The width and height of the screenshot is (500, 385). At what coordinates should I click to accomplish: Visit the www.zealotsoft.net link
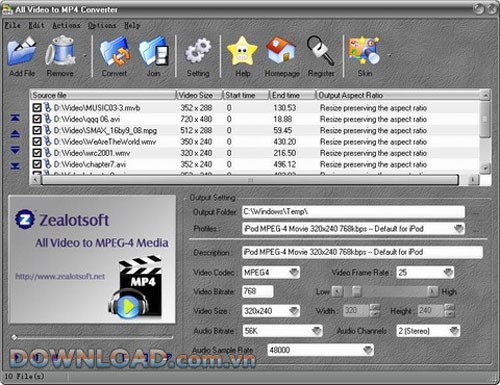60,276
